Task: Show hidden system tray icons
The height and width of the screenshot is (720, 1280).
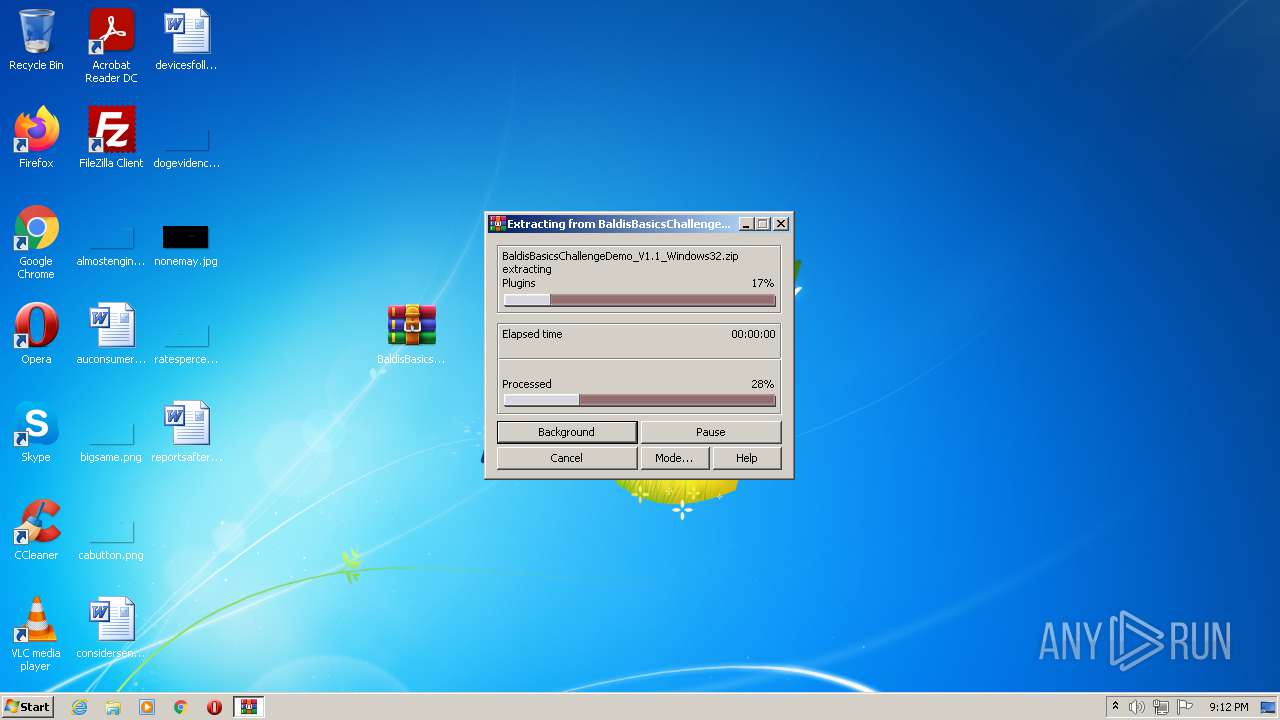Action: (x=1115, y=707)
